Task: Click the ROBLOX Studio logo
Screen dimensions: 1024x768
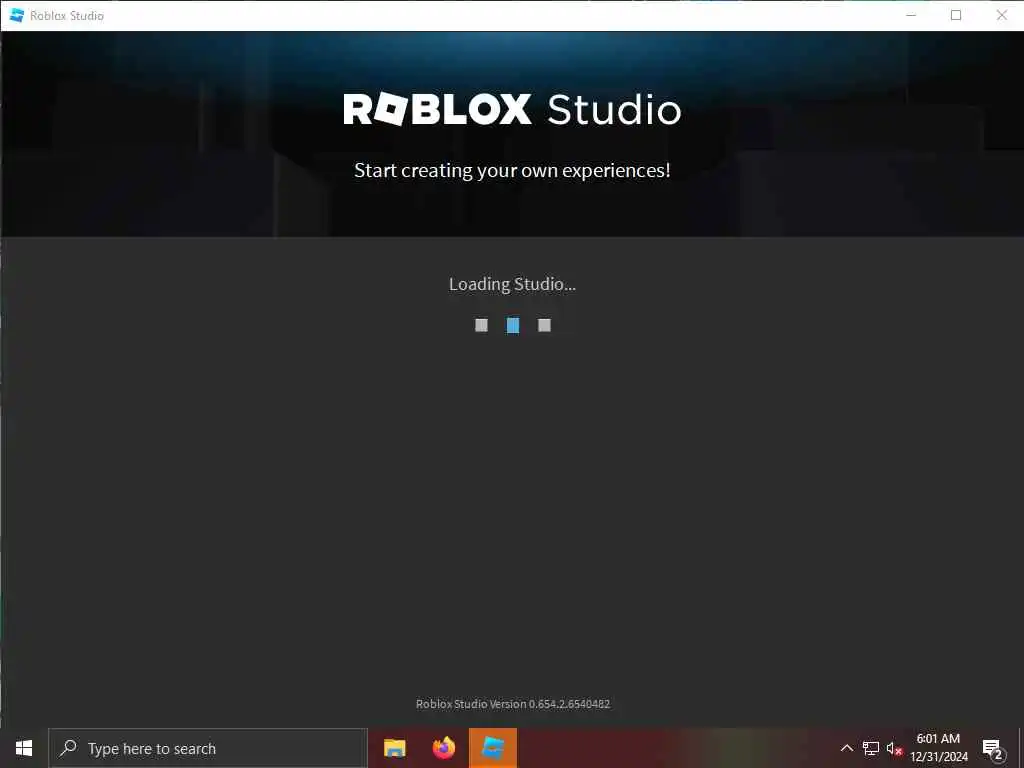Action: pyautogui.click(x=513, y=109)
